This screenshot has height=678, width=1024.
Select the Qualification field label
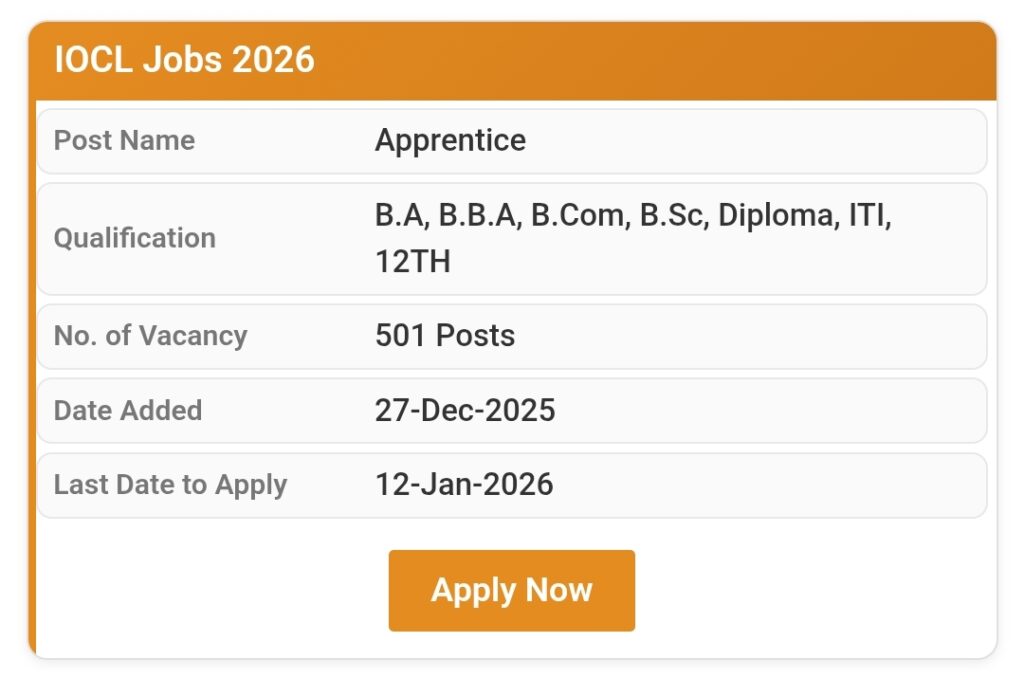[134, 238]
